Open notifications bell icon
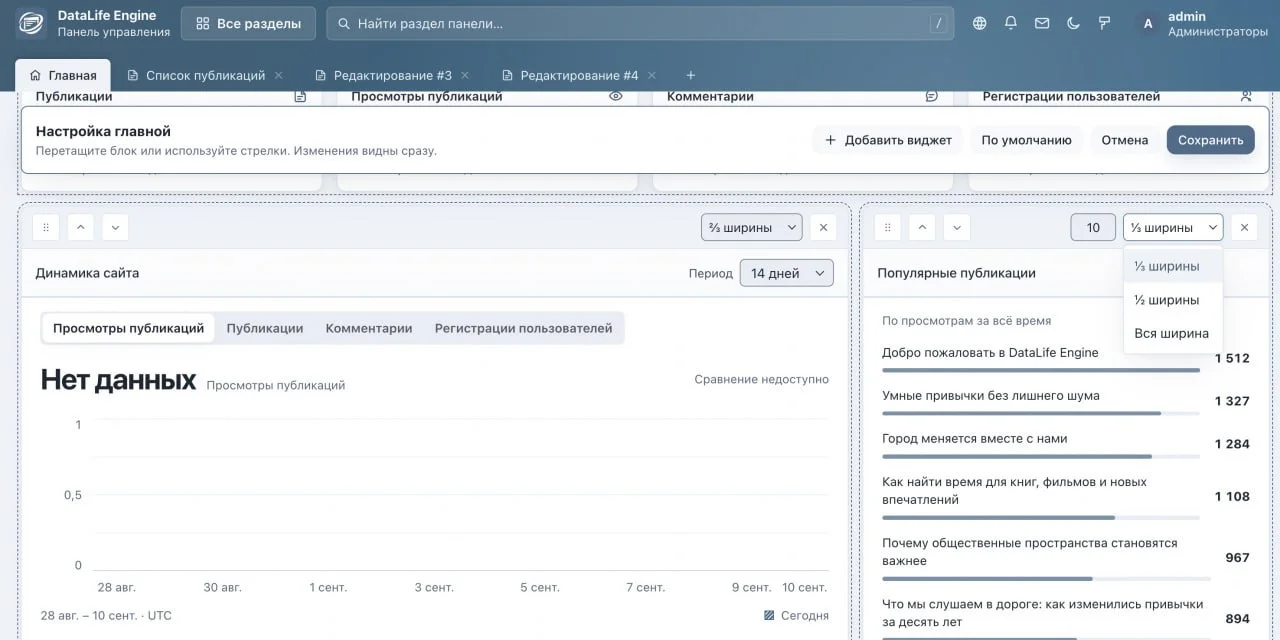Image resolution: width=1280 pixels, height=640 pixels. [x=1011, y=23]
